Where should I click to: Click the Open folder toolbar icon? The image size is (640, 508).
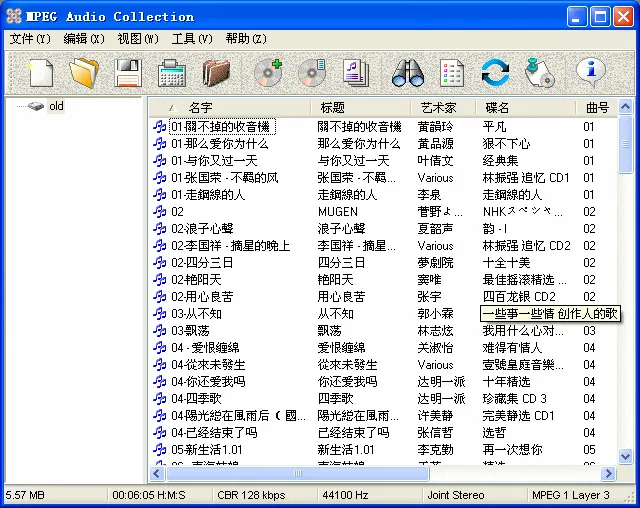click(x=84, y=73)
